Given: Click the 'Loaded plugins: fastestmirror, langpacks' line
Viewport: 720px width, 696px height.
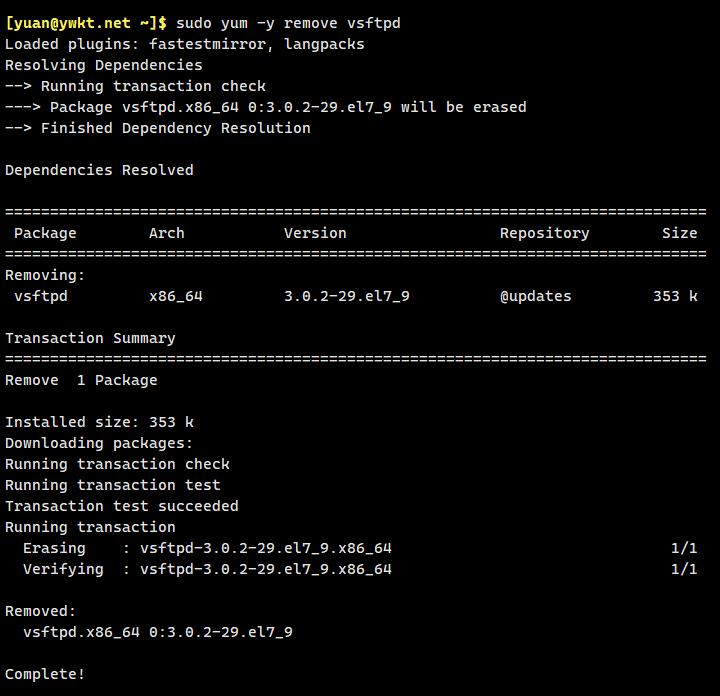Looking at the screenshot, I should (184, 44).
